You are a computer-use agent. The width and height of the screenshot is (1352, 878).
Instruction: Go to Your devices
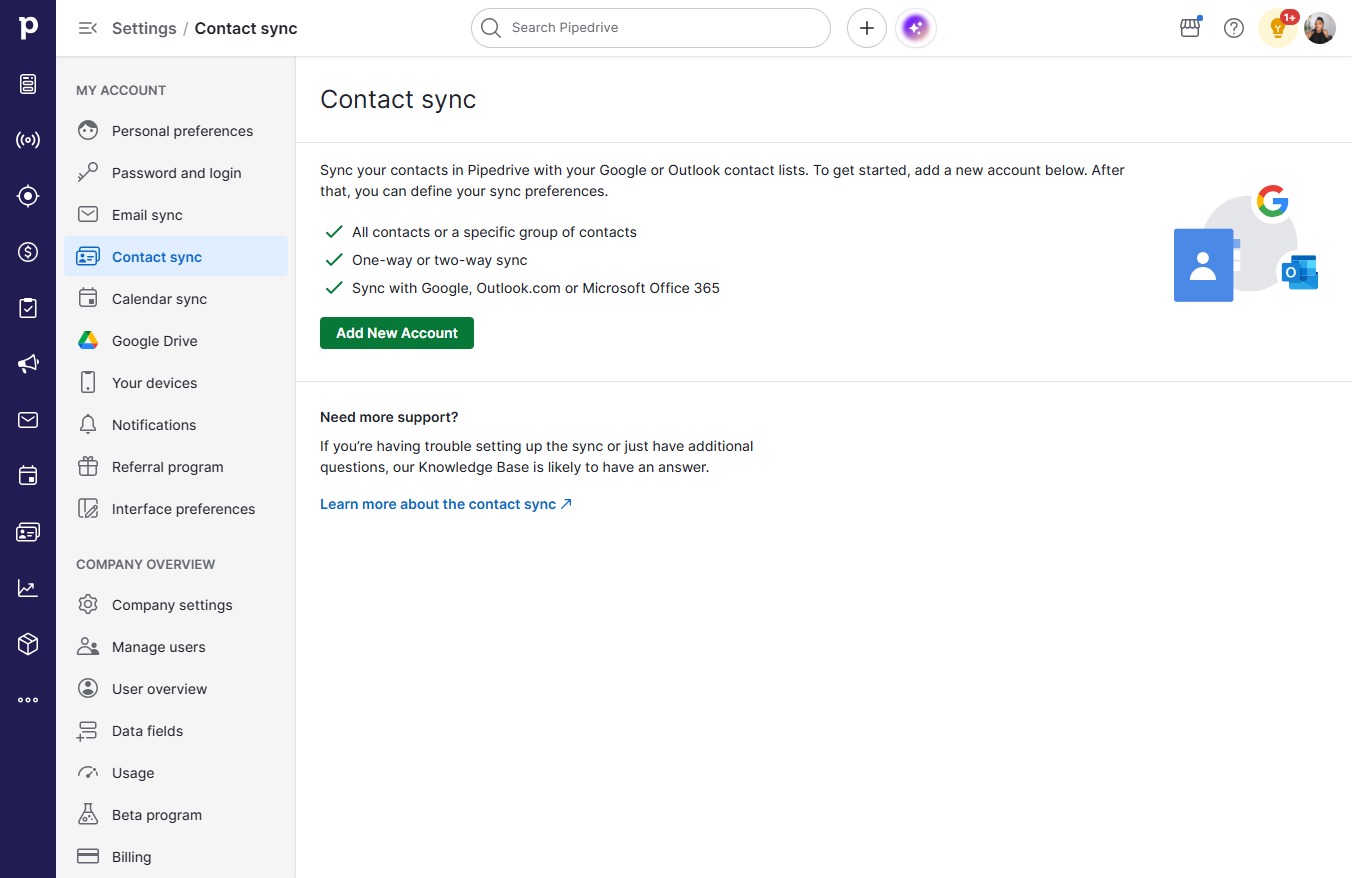point(176,383)
